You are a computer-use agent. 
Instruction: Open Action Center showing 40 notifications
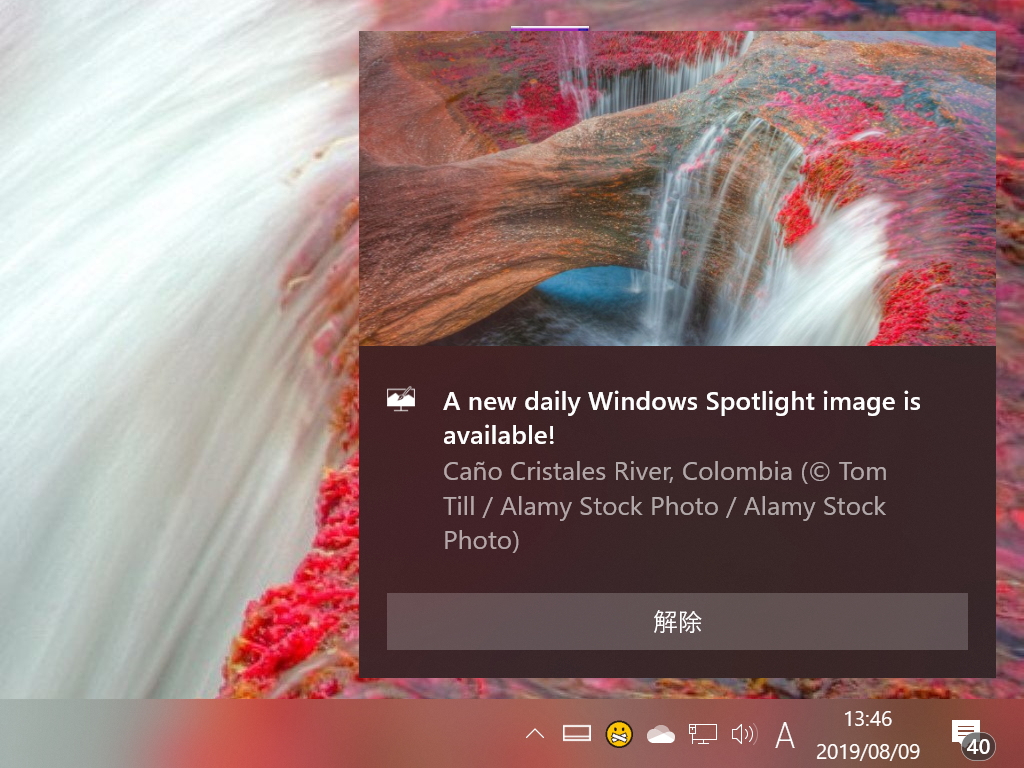click(965, 733)
